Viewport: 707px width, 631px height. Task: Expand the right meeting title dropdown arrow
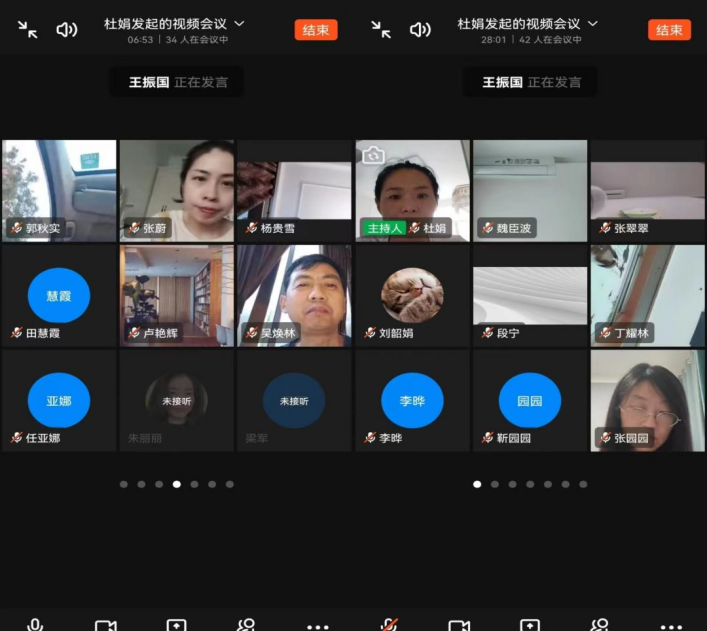(593, 23)
